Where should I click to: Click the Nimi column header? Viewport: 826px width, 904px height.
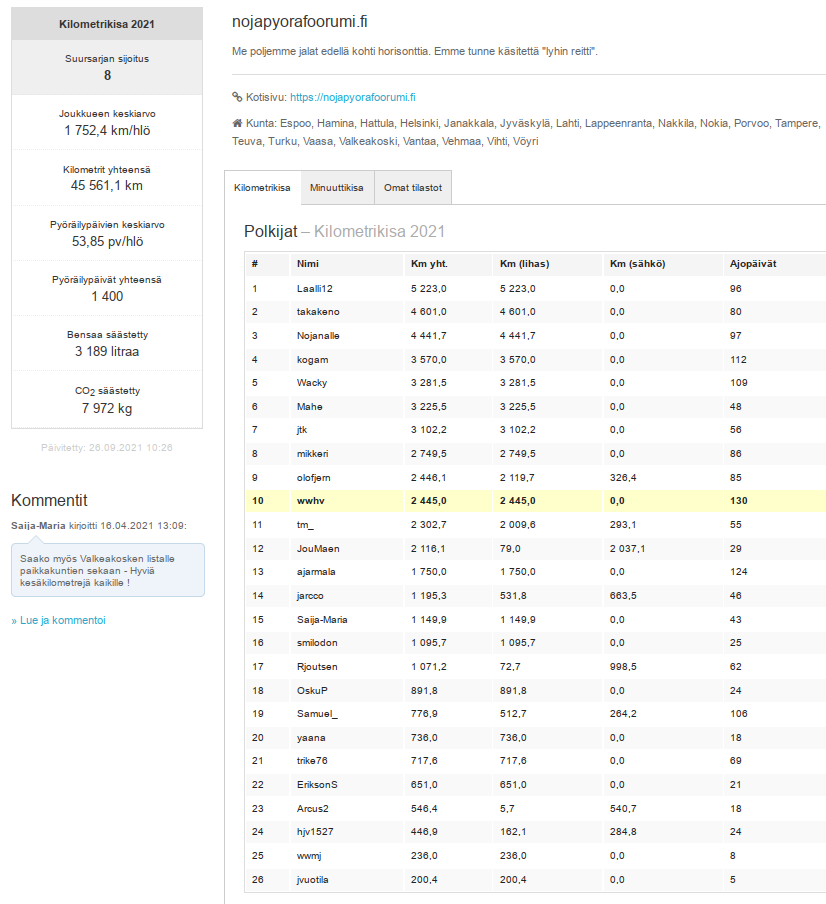(x=307, y=265)
